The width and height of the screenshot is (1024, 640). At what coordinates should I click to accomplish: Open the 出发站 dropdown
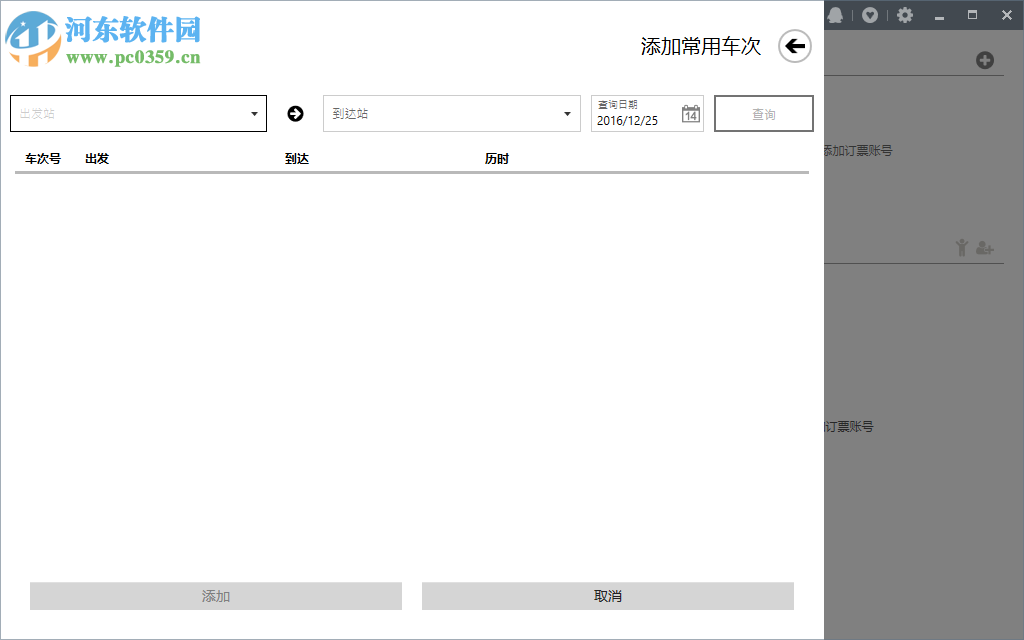tap(138, 113)
